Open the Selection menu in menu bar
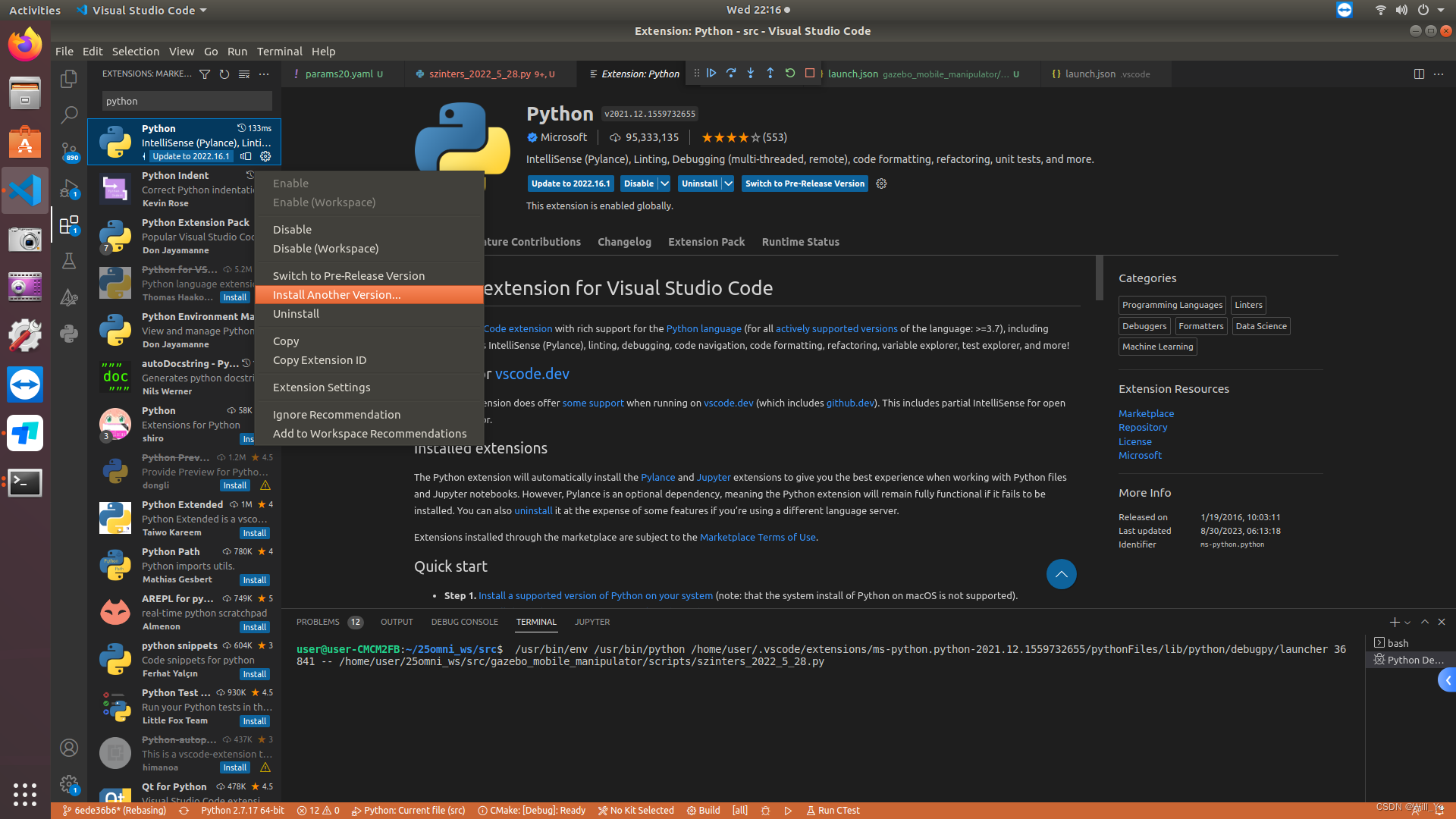The image size is (1456, 819). (136, 52)
